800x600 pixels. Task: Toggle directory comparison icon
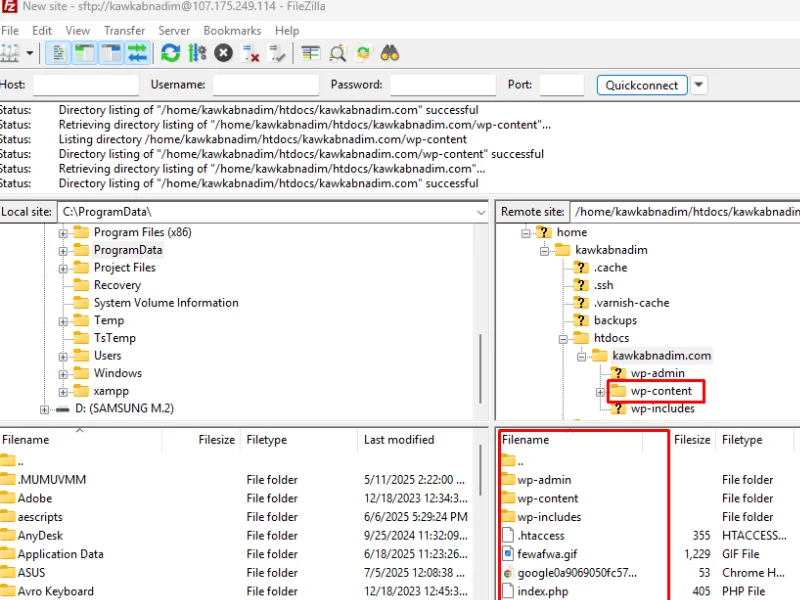point(337,53)
